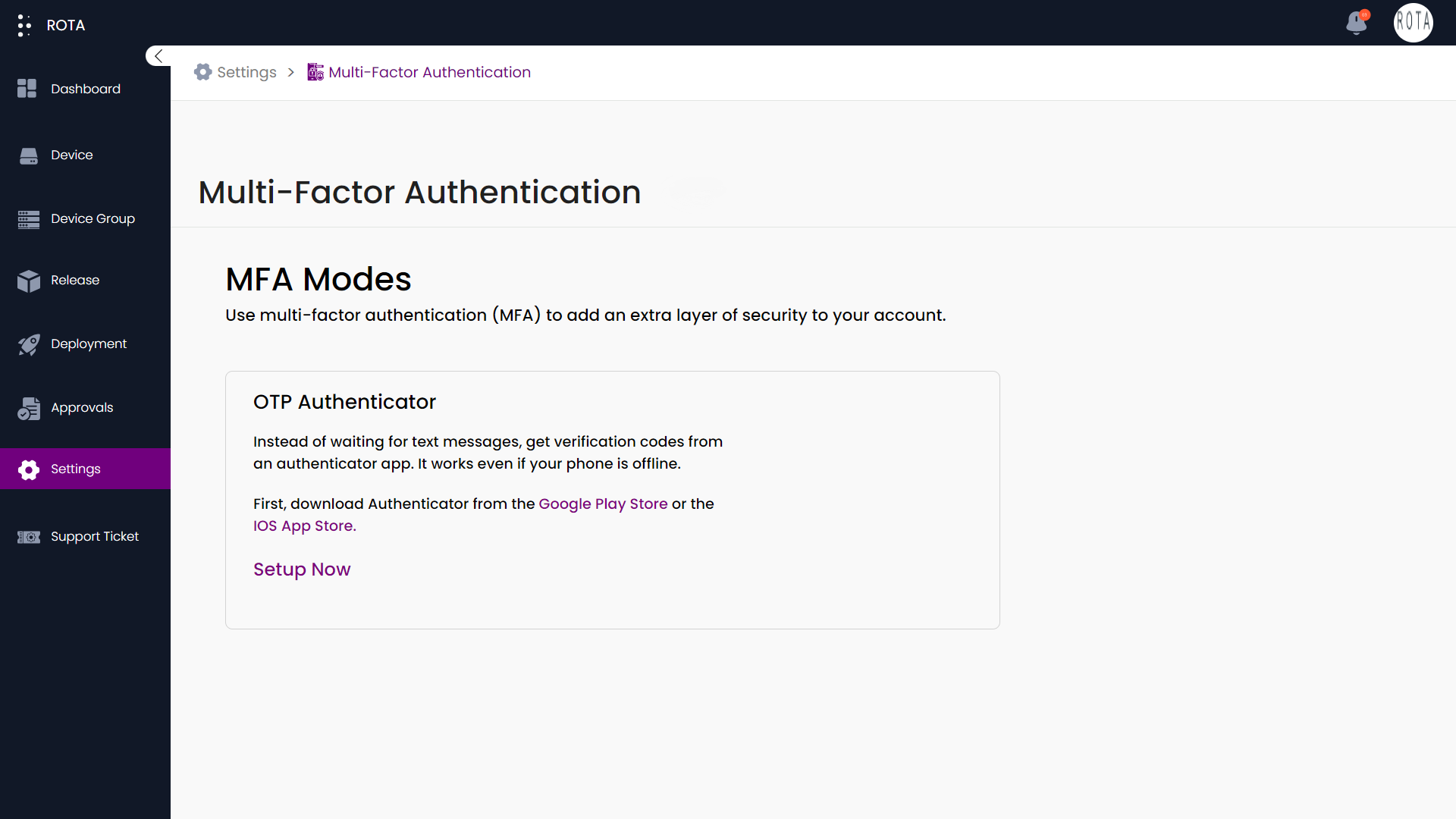This screenshot has width=1456, height=819.
Task: Click the Support Ticket icon
Action: [x=29, y=537]
